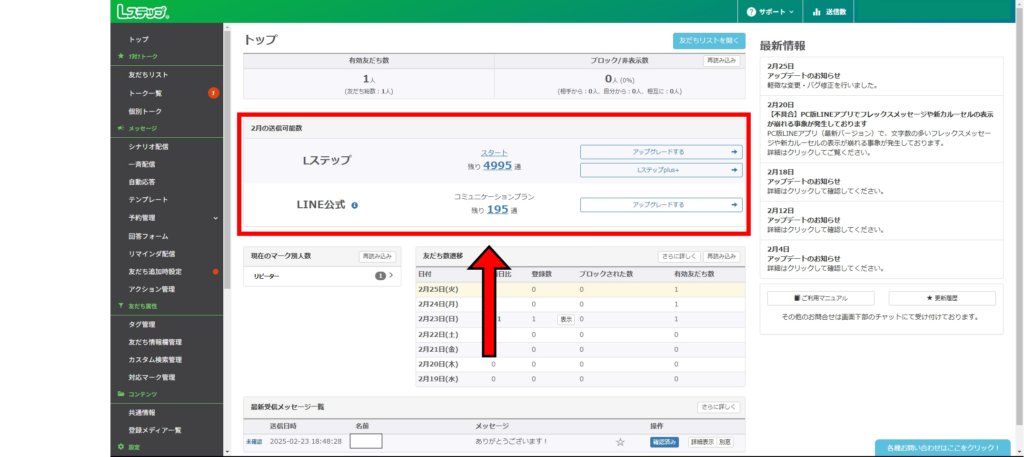1024x457 pixels.
Task: Click the red dot next to 友だち追加時設定
Action: pyautogui.click(x=215, y=271)
